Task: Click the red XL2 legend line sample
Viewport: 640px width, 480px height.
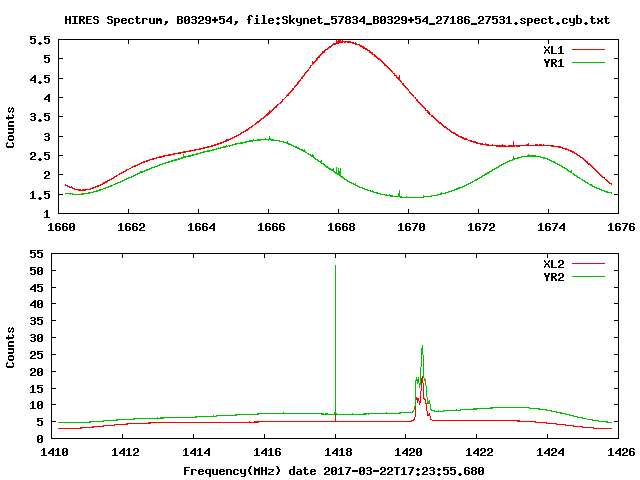Action: pyautogui.click(x=588, y=264)
